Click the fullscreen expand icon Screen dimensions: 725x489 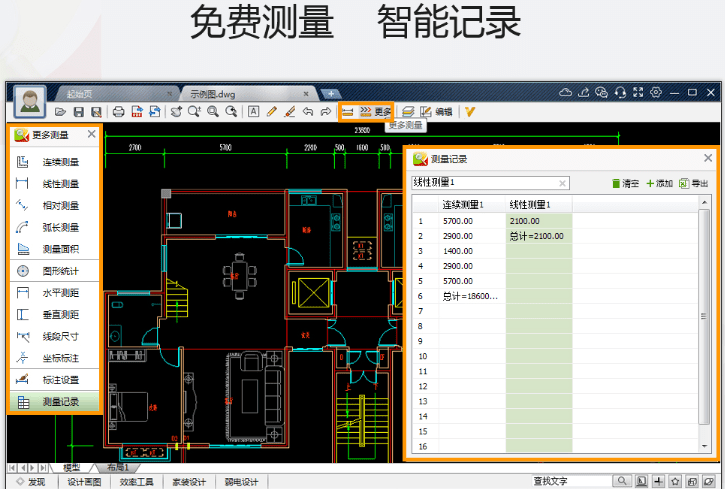[638, 92]
